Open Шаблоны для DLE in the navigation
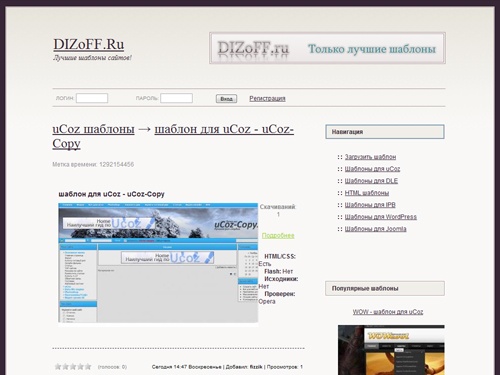Image resolution: width=500 pixels, height=375 pixels. [371, 181]
